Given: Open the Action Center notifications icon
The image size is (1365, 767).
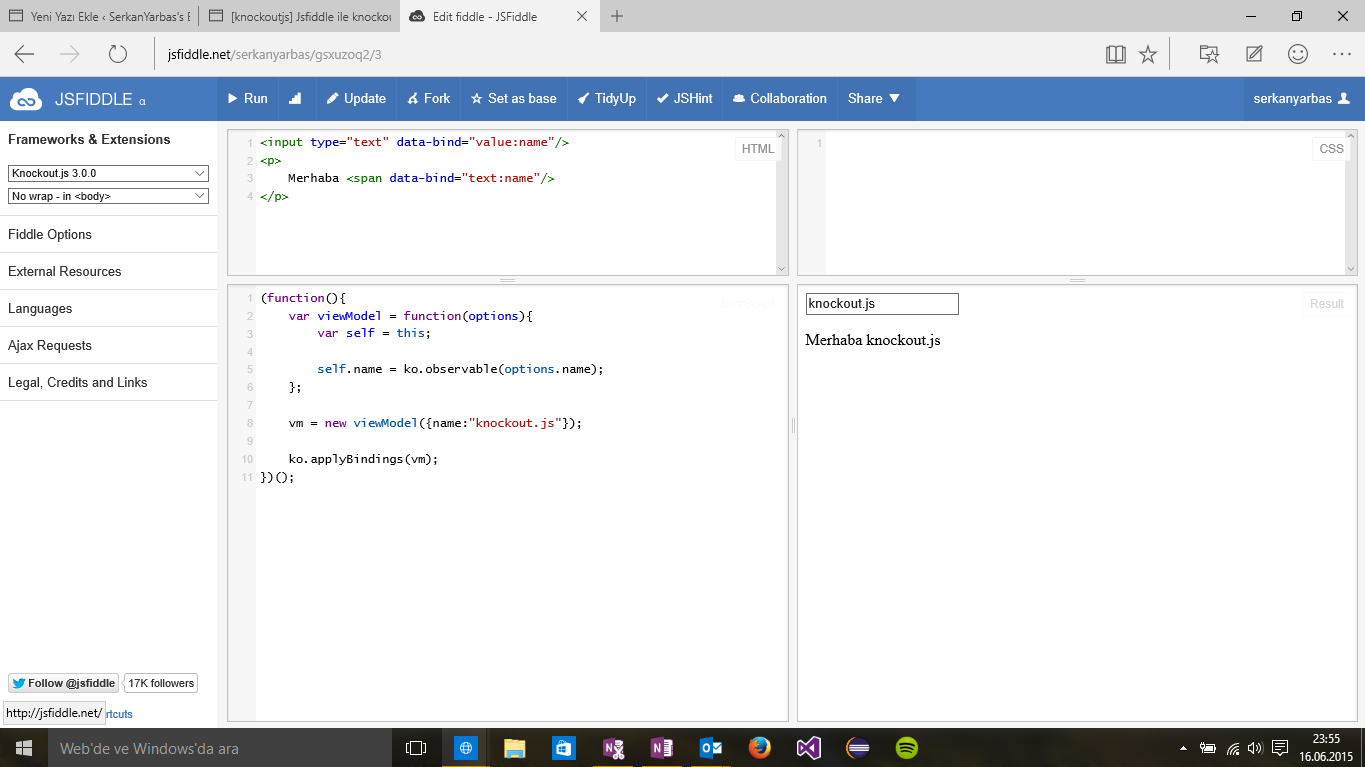Looking at the screenshot, I should (x=1279, y=747).
